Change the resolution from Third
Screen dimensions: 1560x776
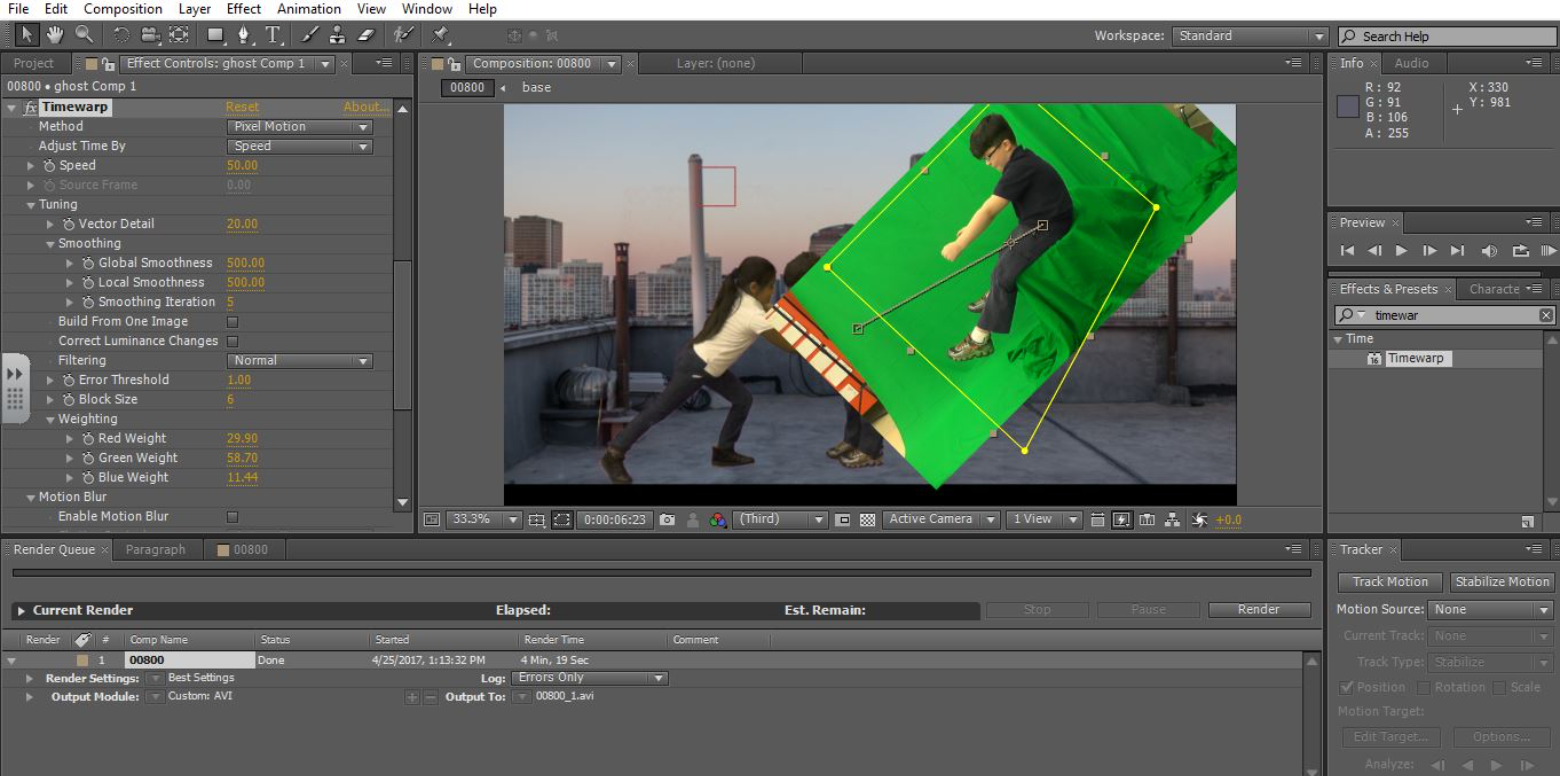point(780,519)
